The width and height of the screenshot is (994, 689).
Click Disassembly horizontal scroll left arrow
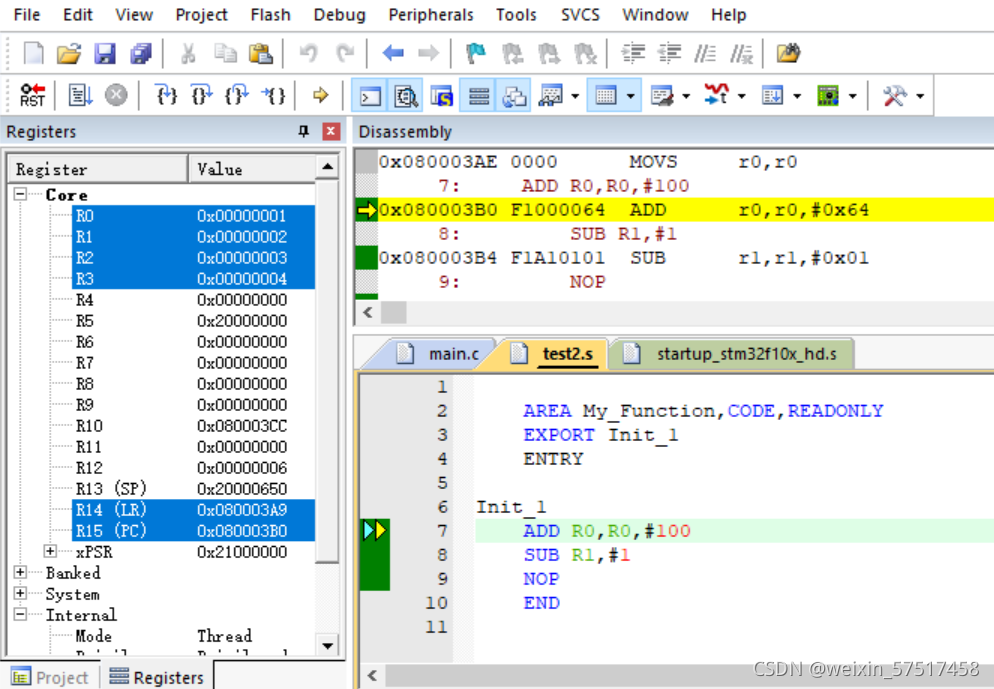point(368,312)
